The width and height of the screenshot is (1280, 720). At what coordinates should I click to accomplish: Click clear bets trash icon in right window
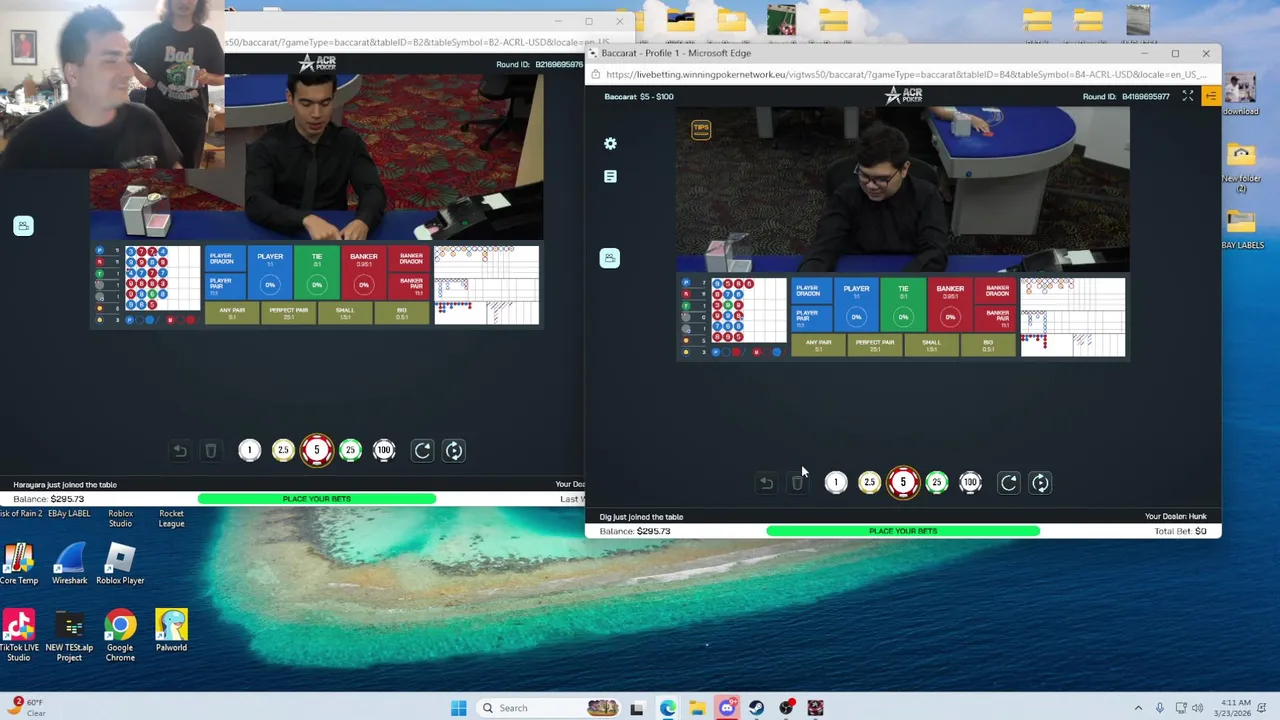797,483
